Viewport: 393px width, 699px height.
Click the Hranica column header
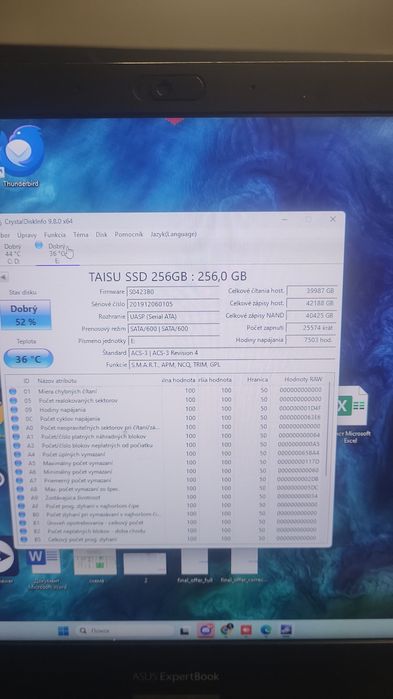coord(258,379)
